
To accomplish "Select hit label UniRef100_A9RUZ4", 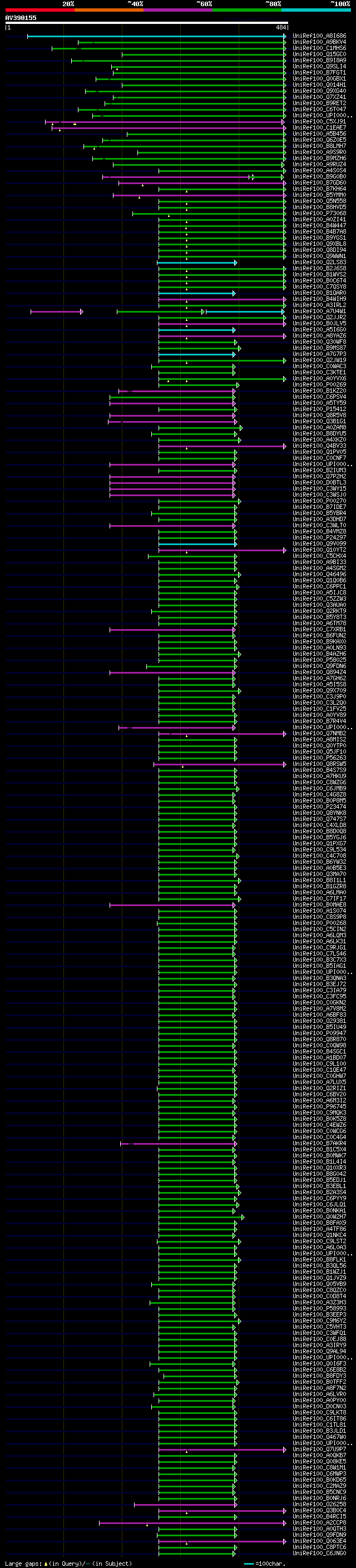I will 319,164.
